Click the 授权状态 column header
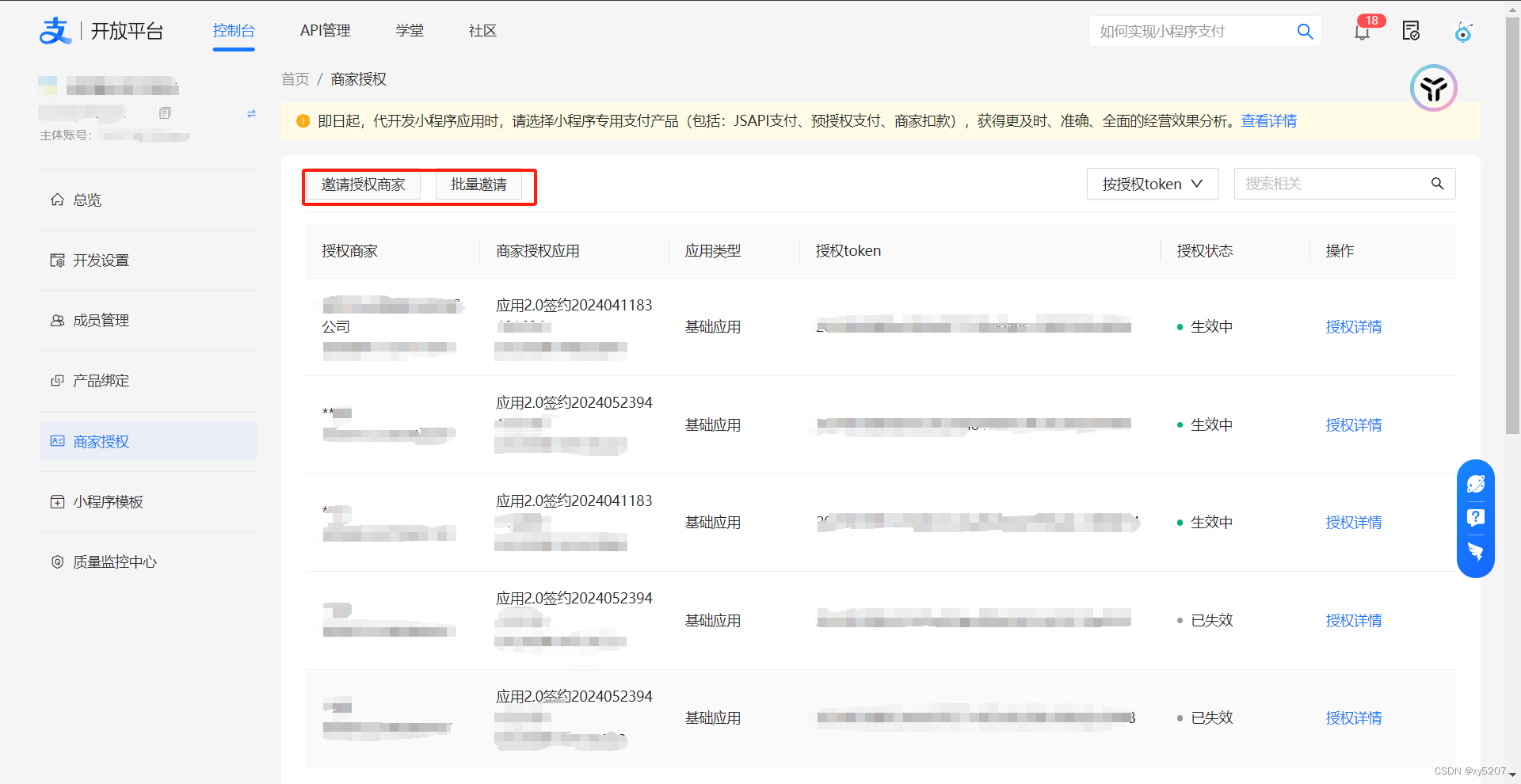Screen dimensions: 1521x784 (1205, 251)
